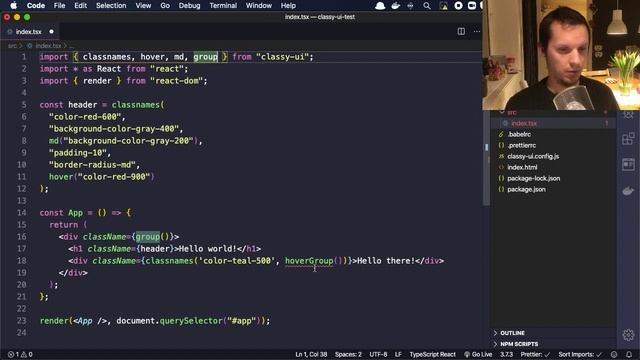Open package.json in the explorer
Screen dimensions: 640x360
pyautogui.click(x=527, y=189)
